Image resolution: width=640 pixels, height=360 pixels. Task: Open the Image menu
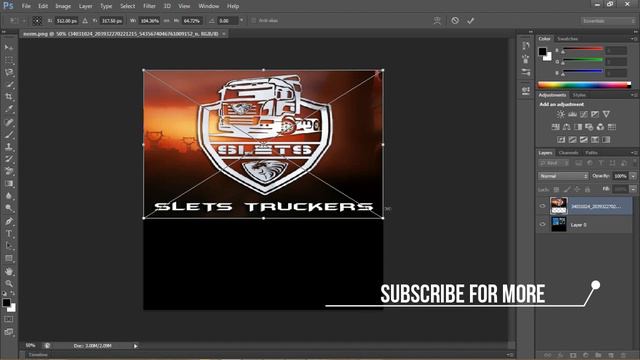pos(63,6)
